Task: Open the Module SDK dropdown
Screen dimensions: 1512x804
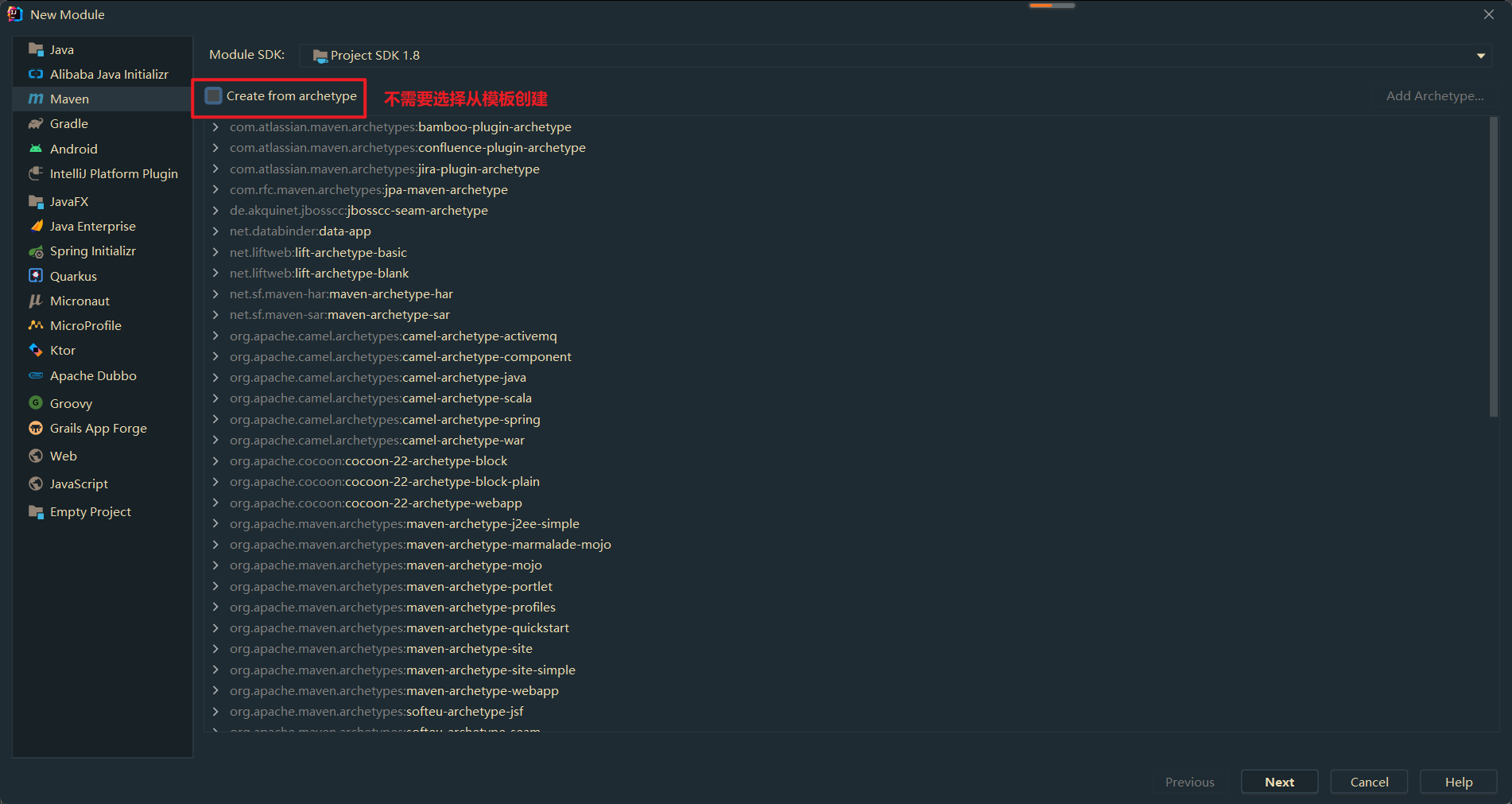Action: 1480,56
